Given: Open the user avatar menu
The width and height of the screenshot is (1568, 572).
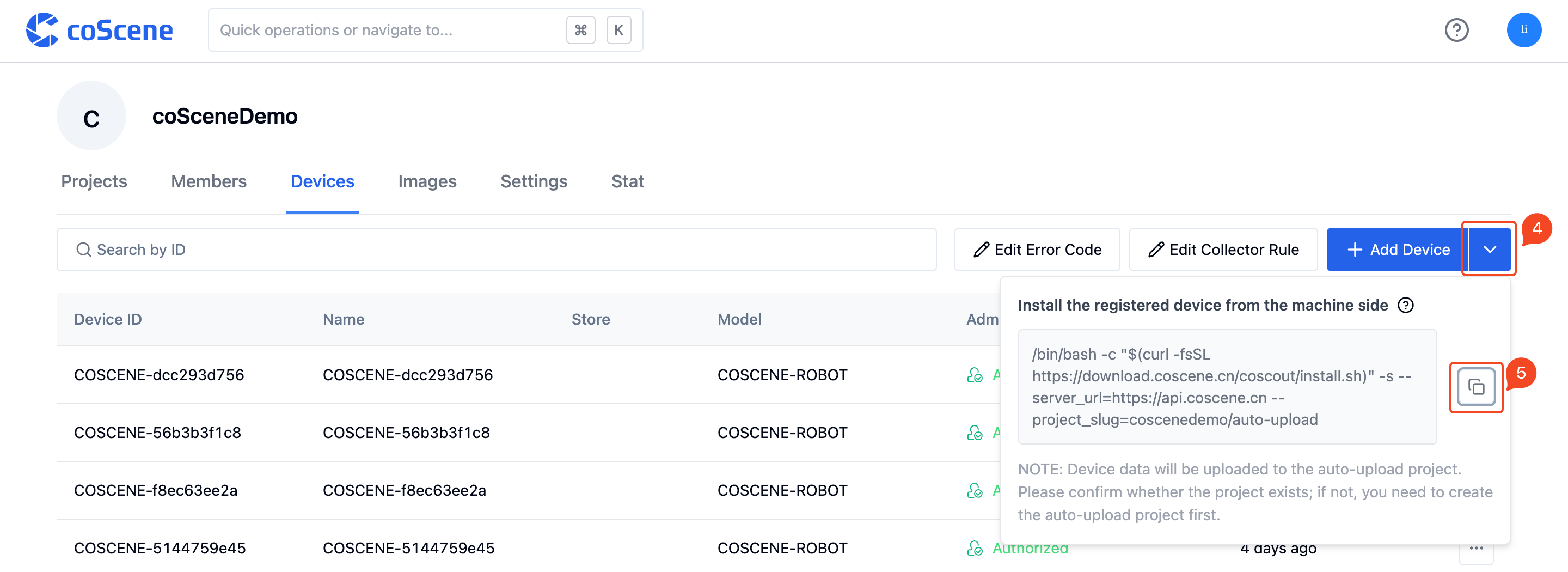Looking at the screenshot, I should [1523, 30].
